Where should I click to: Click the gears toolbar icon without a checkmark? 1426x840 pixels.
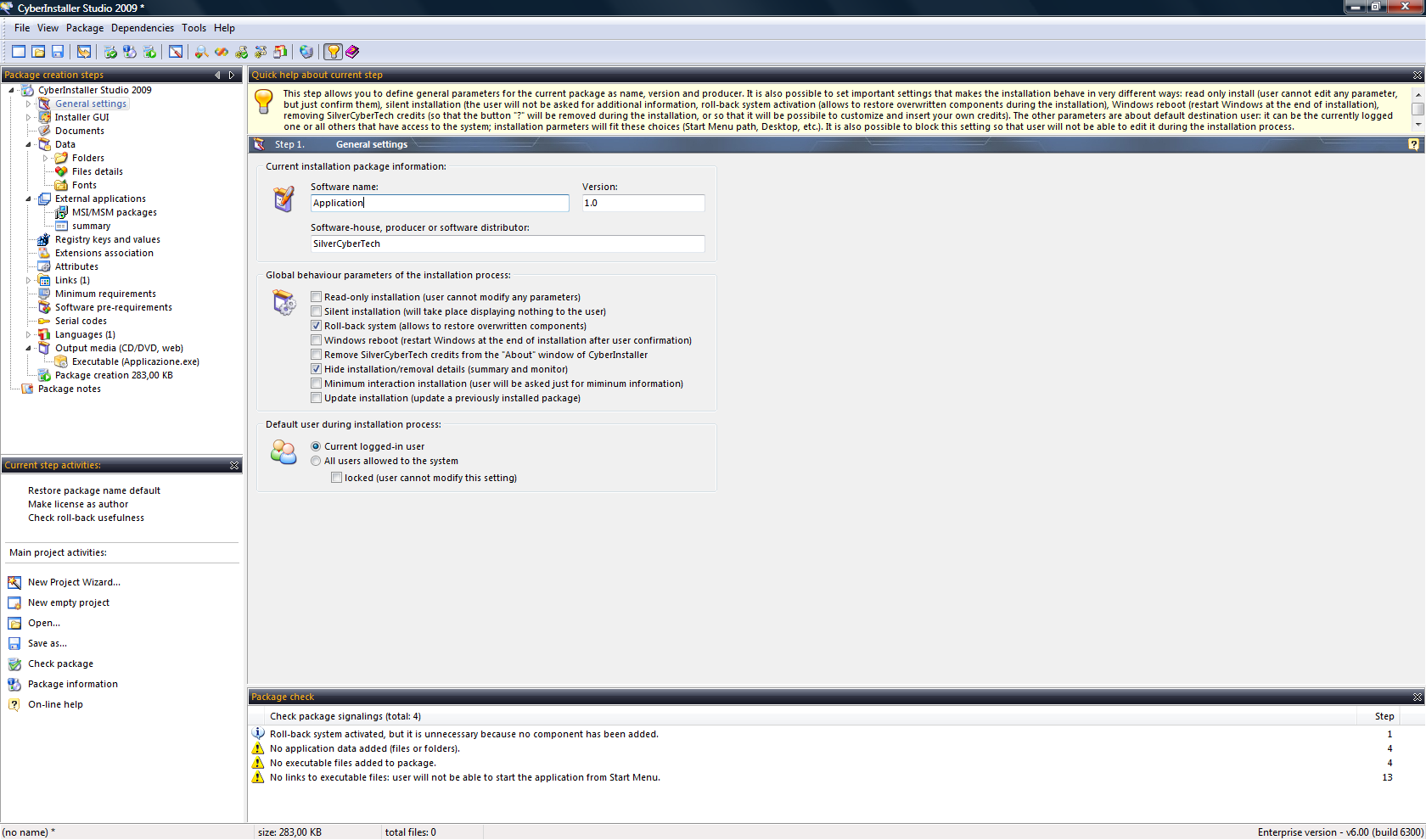tap(261, 52)
